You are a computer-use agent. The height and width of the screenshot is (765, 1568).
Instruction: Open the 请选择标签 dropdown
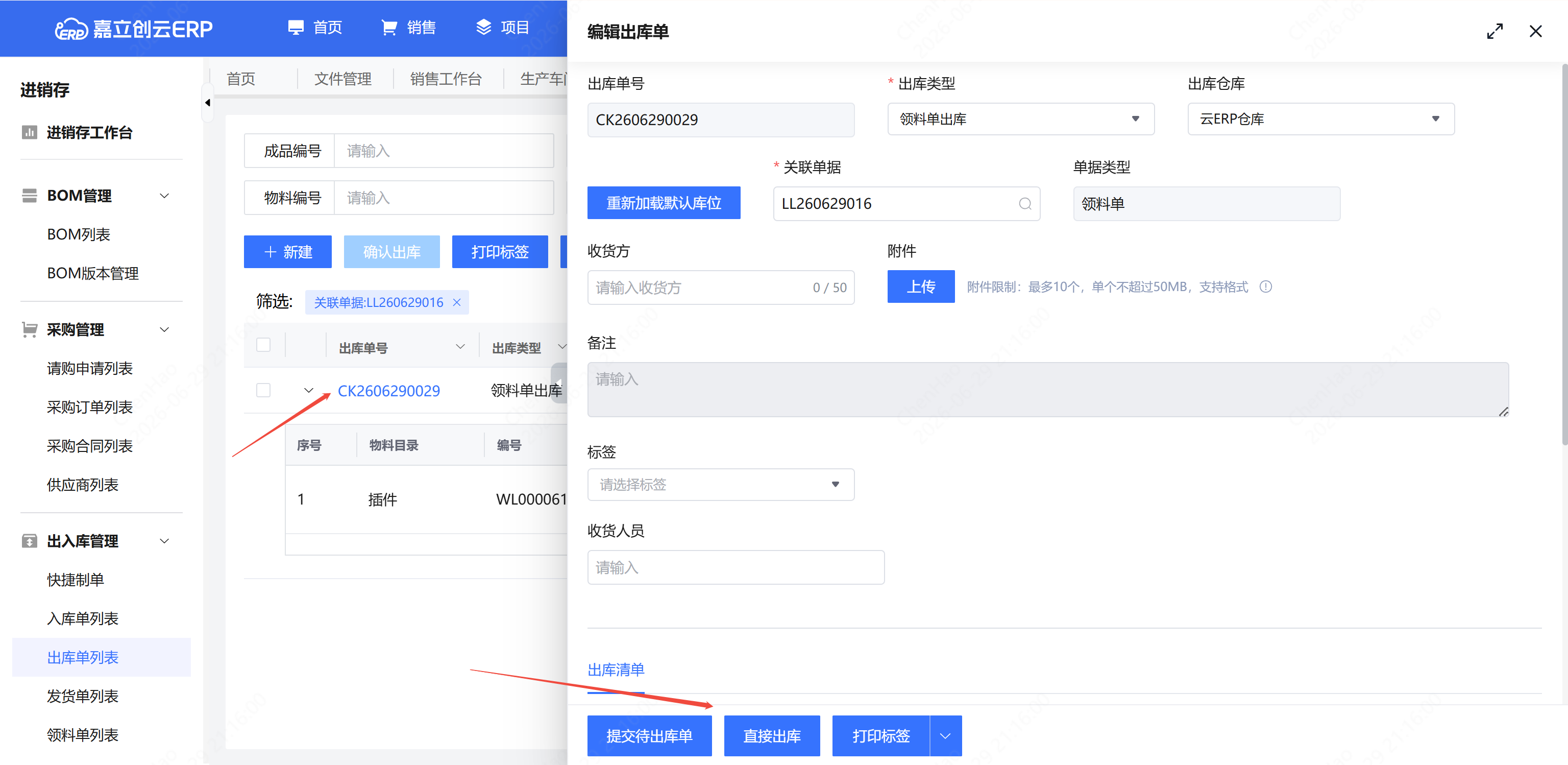[x=721, y=484]
